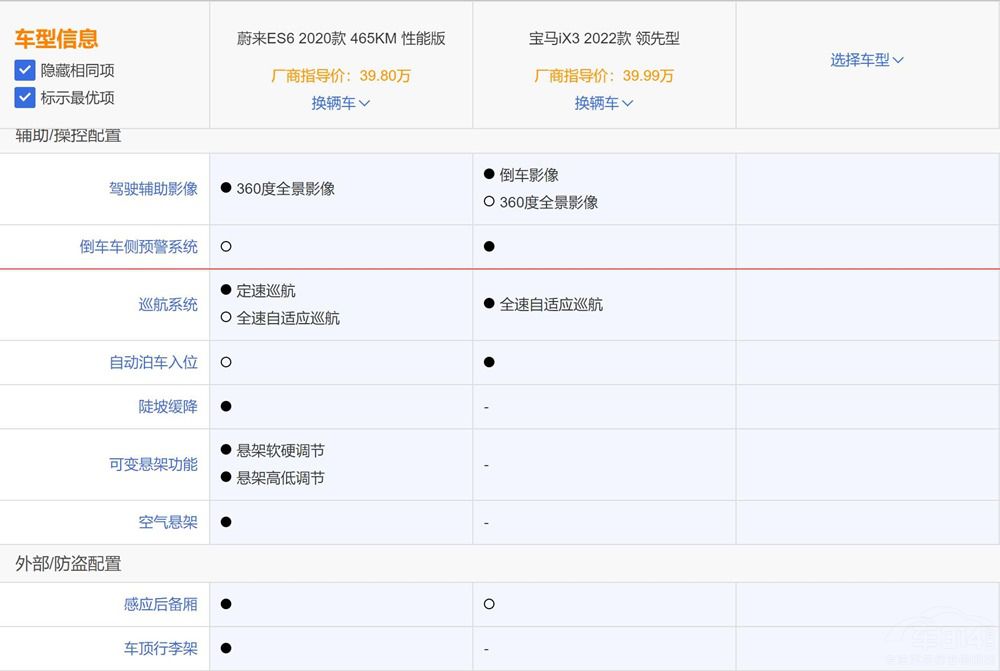Click the 驾驶辅助影像 row label
The image size is (1000, 671).
click(153, 189)
